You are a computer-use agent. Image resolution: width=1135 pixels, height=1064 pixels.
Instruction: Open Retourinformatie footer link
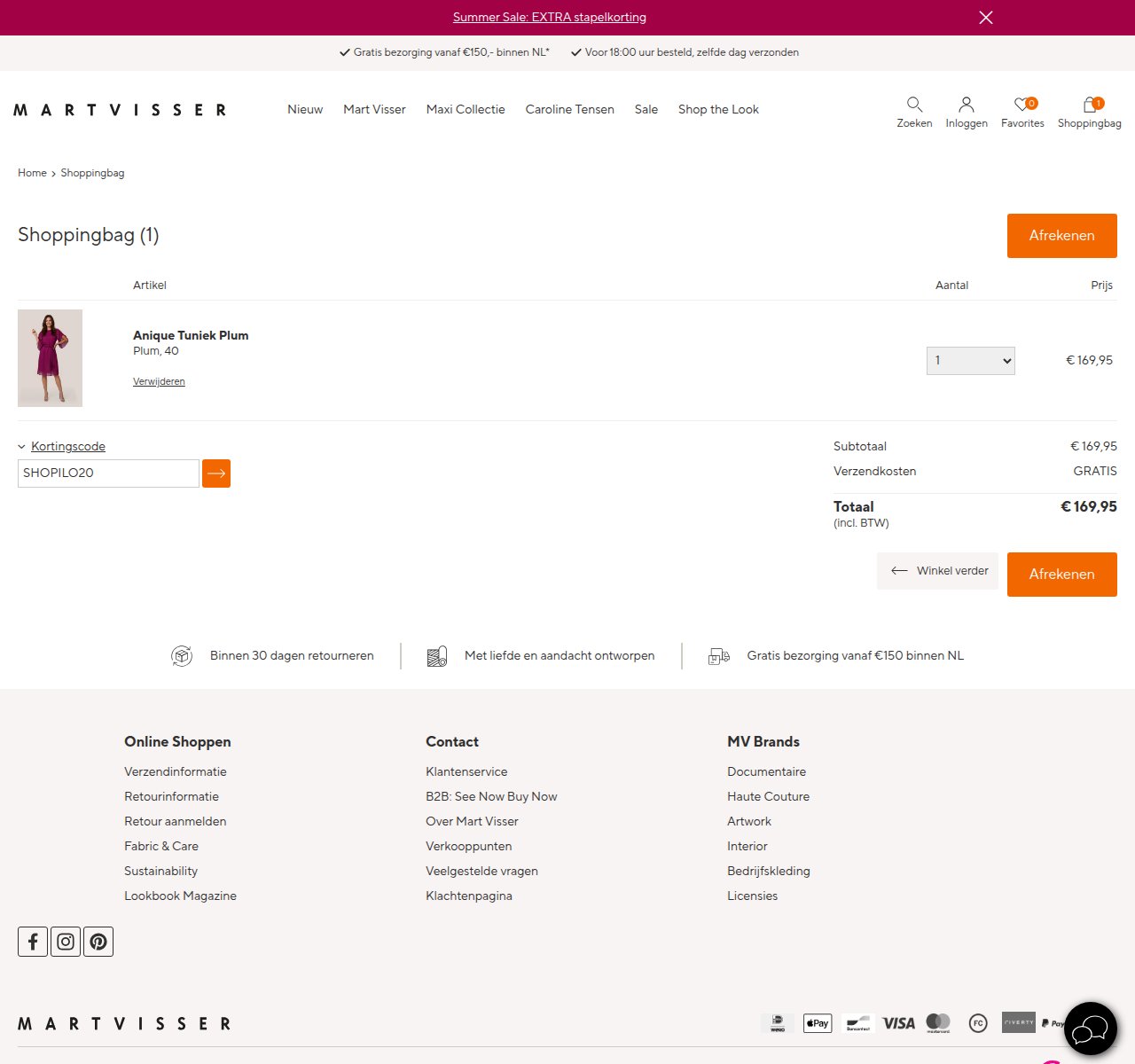pyautogui.click(x=171, y=796)
